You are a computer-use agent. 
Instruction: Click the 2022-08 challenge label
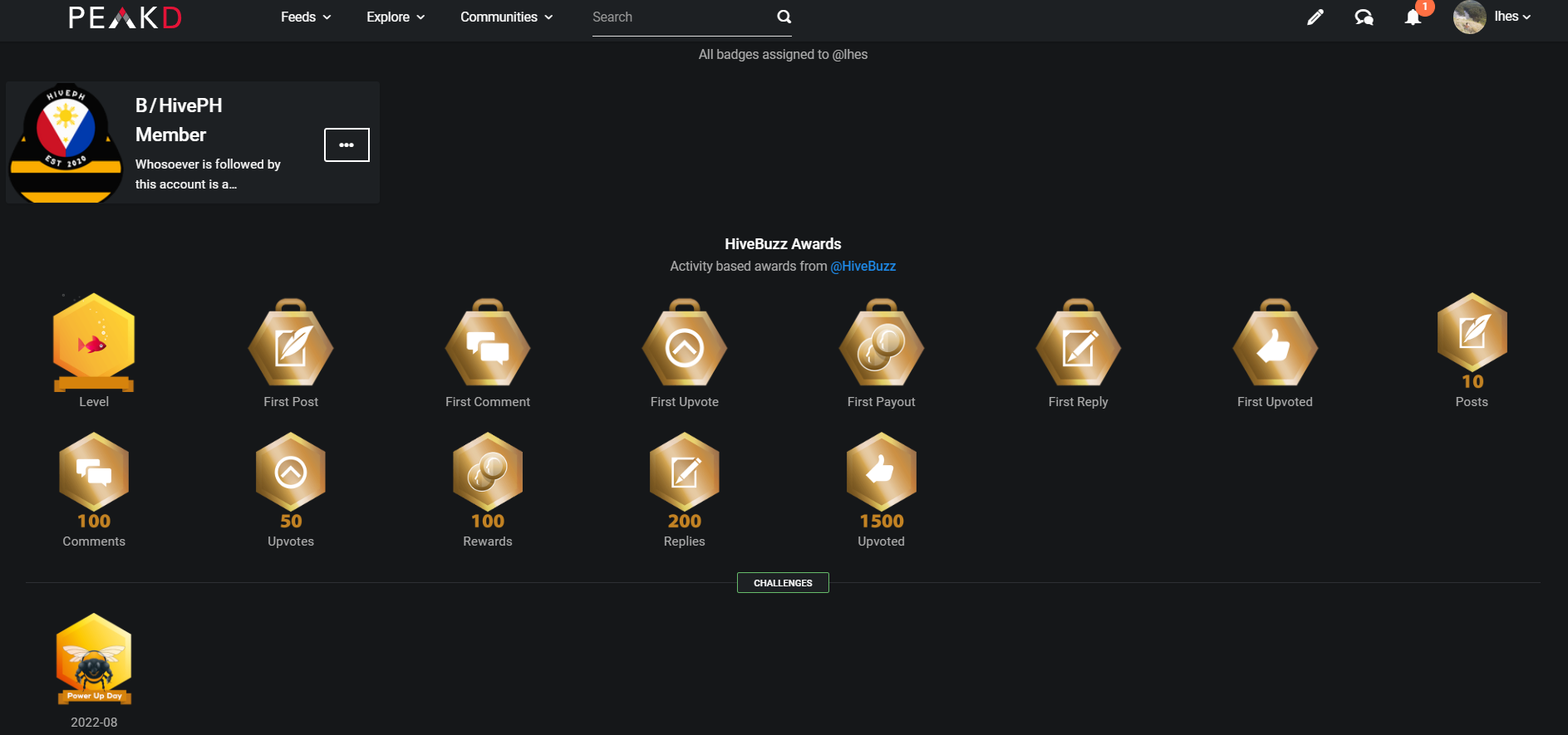tap(94, 723)
